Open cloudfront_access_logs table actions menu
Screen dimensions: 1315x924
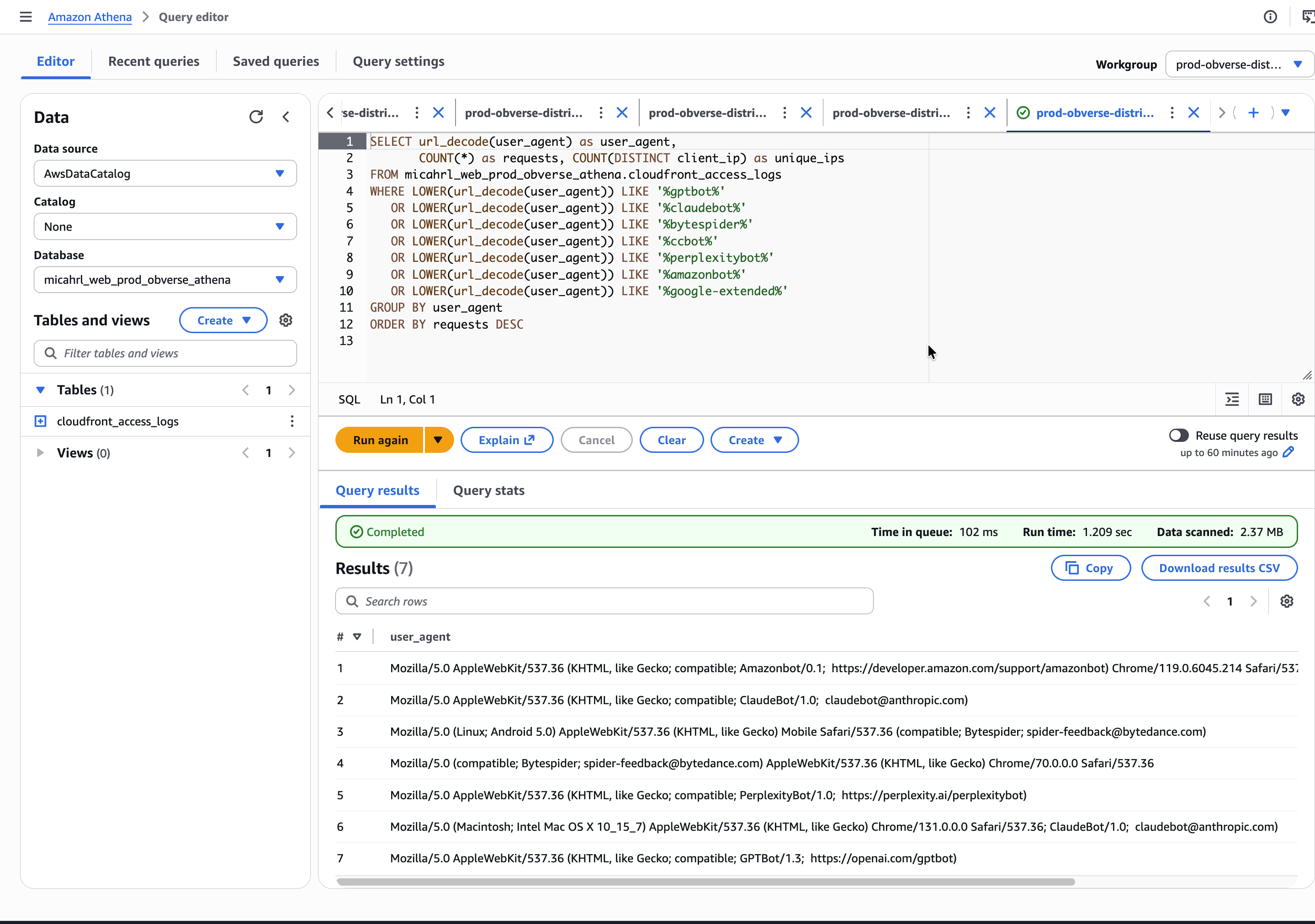[x=292, y=421]
